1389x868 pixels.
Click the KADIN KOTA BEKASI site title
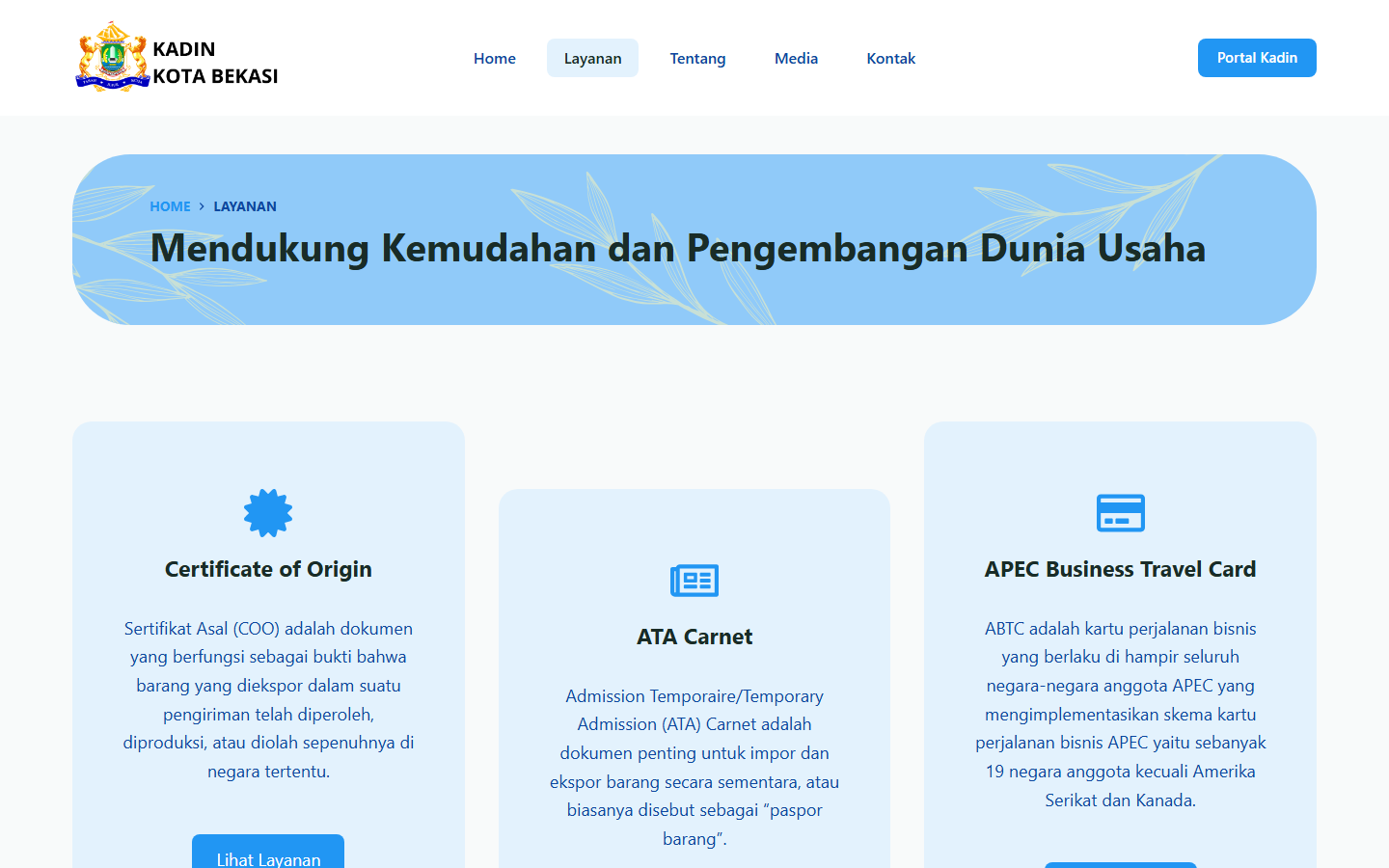pos(215,63)
